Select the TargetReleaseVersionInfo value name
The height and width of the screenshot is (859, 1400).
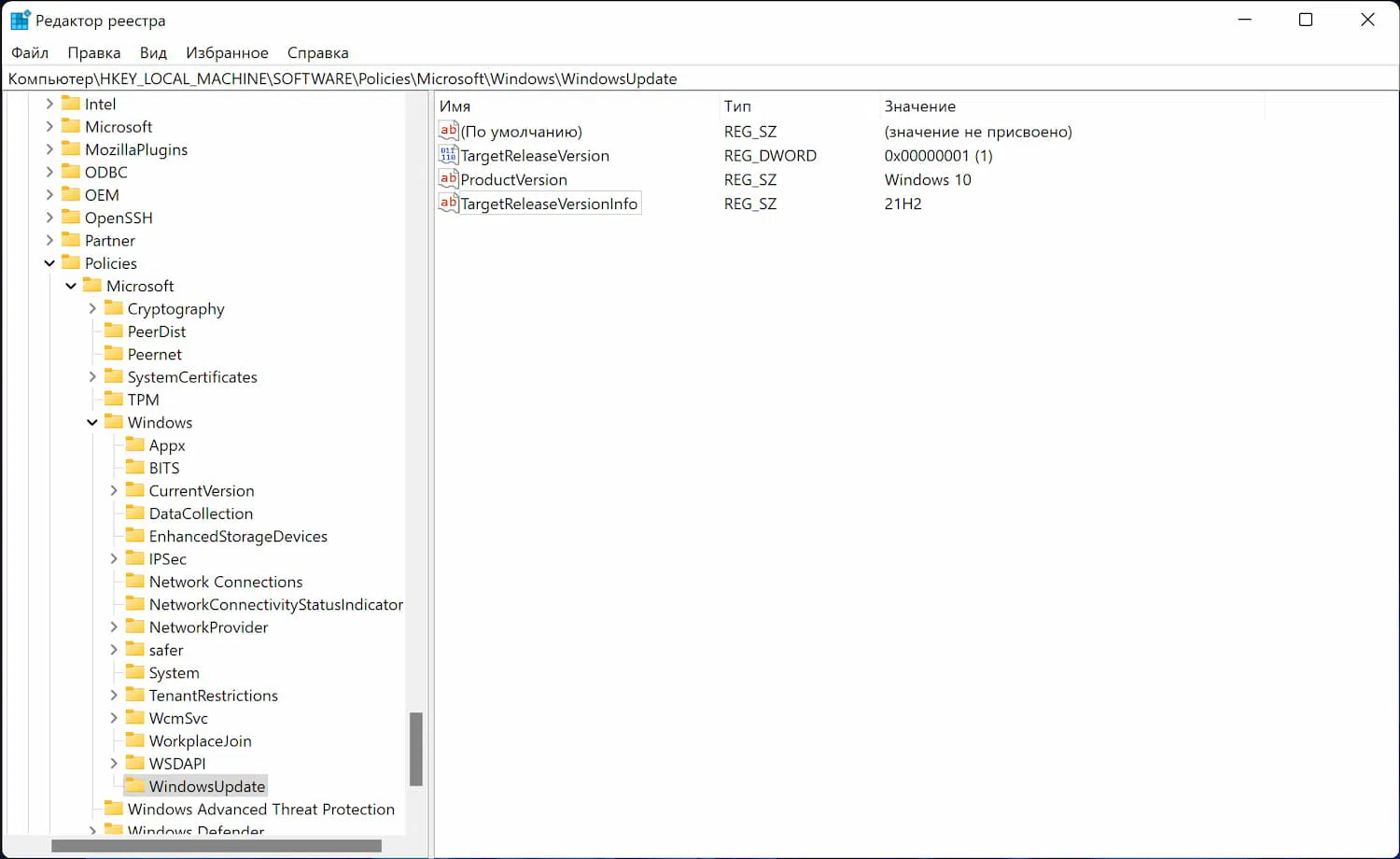pyautogui.click(x=549, y=204)
